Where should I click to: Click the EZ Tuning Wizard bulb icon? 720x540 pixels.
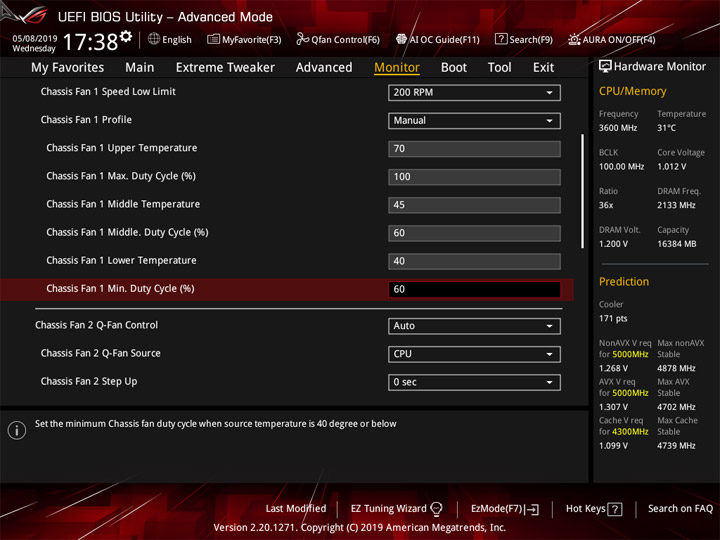(x=436, y=509)
